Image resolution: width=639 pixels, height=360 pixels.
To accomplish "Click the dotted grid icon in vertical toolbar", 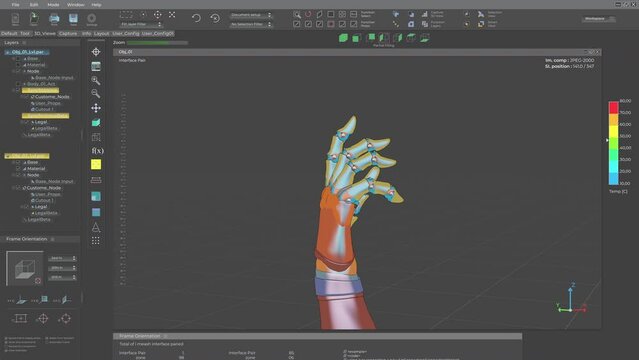I will click(x=96, y=241).
